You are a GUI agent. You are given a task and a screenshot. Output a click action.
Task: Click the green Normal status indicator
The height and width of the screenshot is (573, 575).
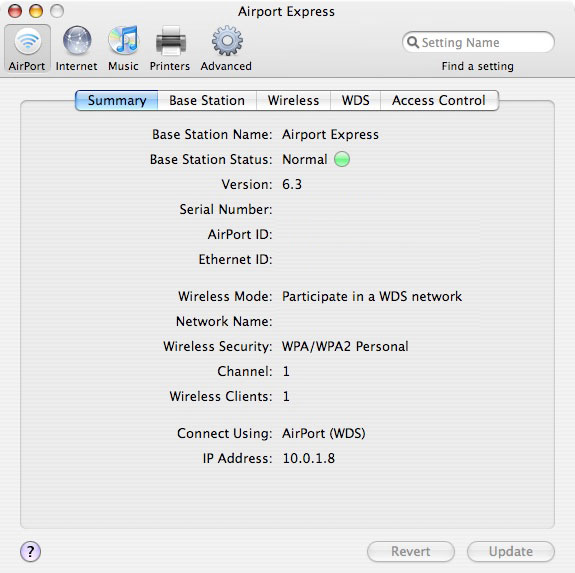click(342, 159)
